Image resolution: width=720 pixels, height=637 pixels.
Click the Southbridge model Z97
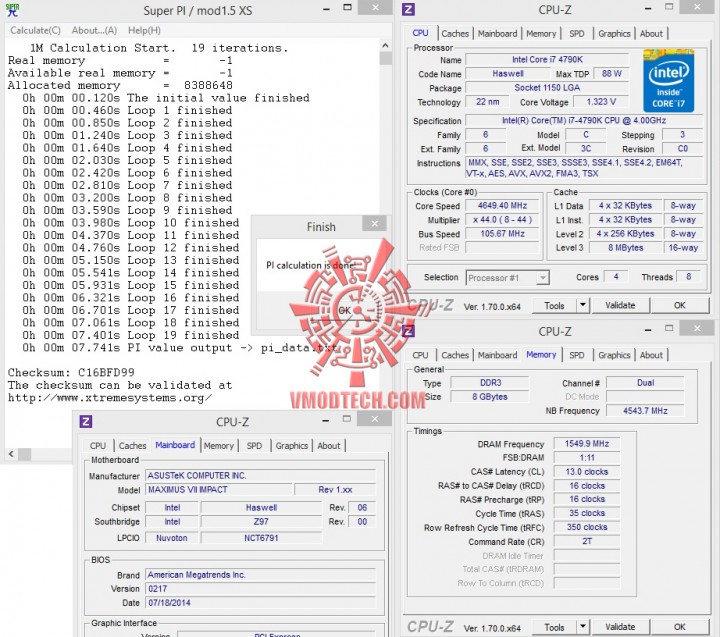pyautogui.click(x=261, y=522)
